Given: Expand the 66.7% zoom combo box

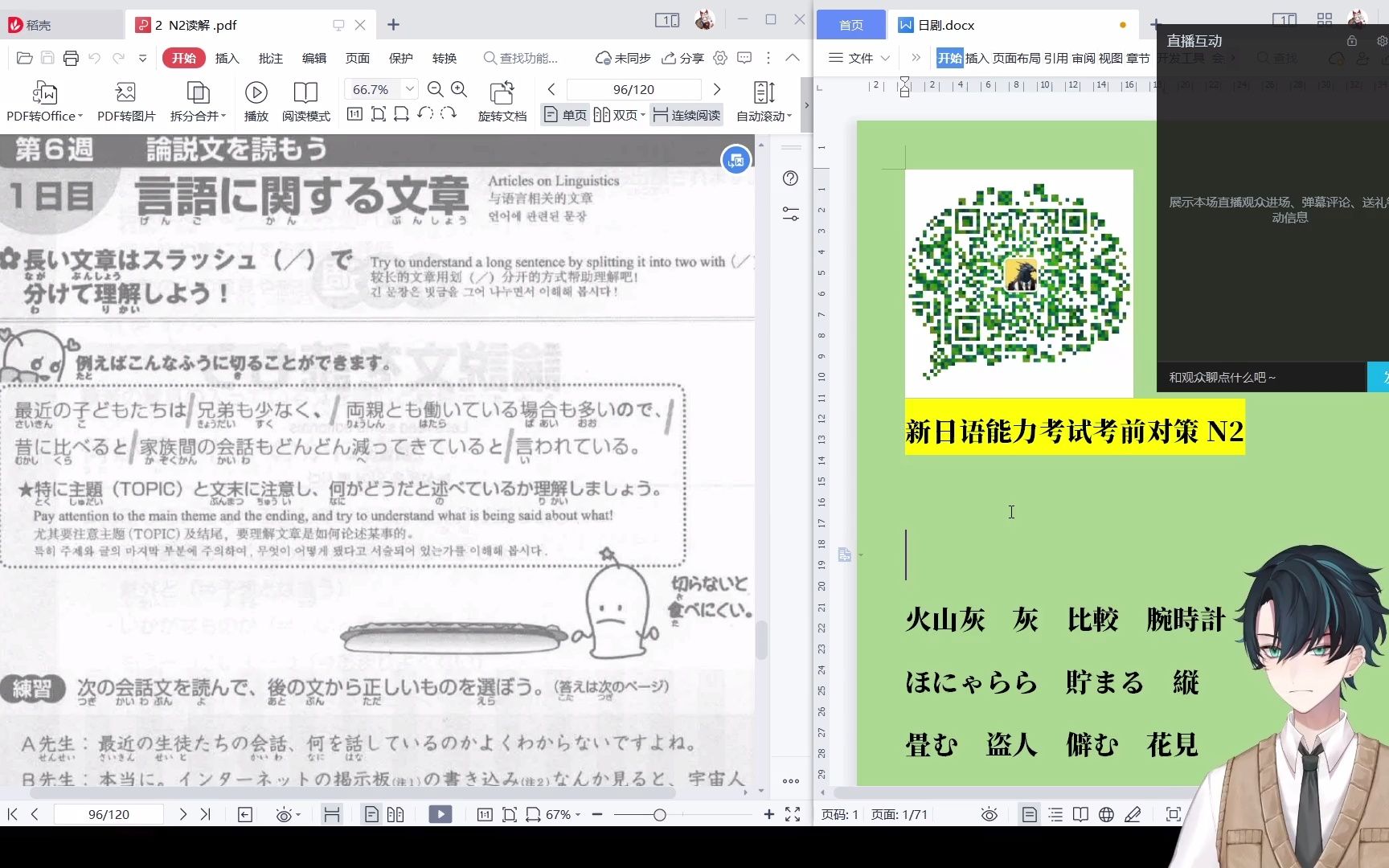Looking at the screenshot, I should (x=410, y=89).
